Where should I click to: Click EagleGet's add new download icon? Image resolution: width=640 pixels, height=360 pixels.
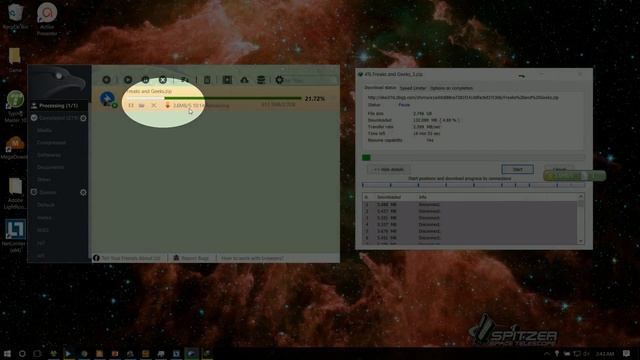tap(107, 80)
